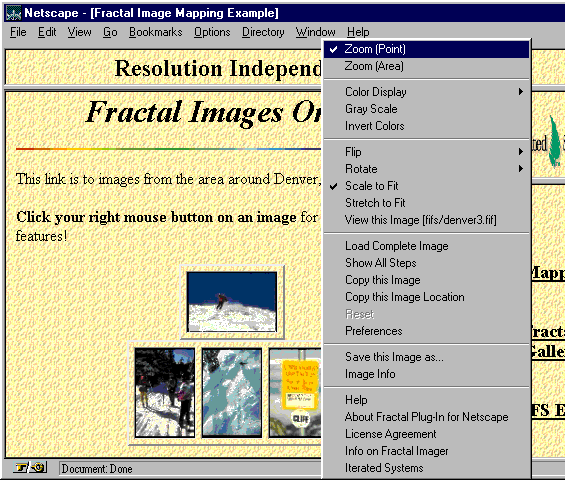Click the green leaf logo at right

(555, 142)
